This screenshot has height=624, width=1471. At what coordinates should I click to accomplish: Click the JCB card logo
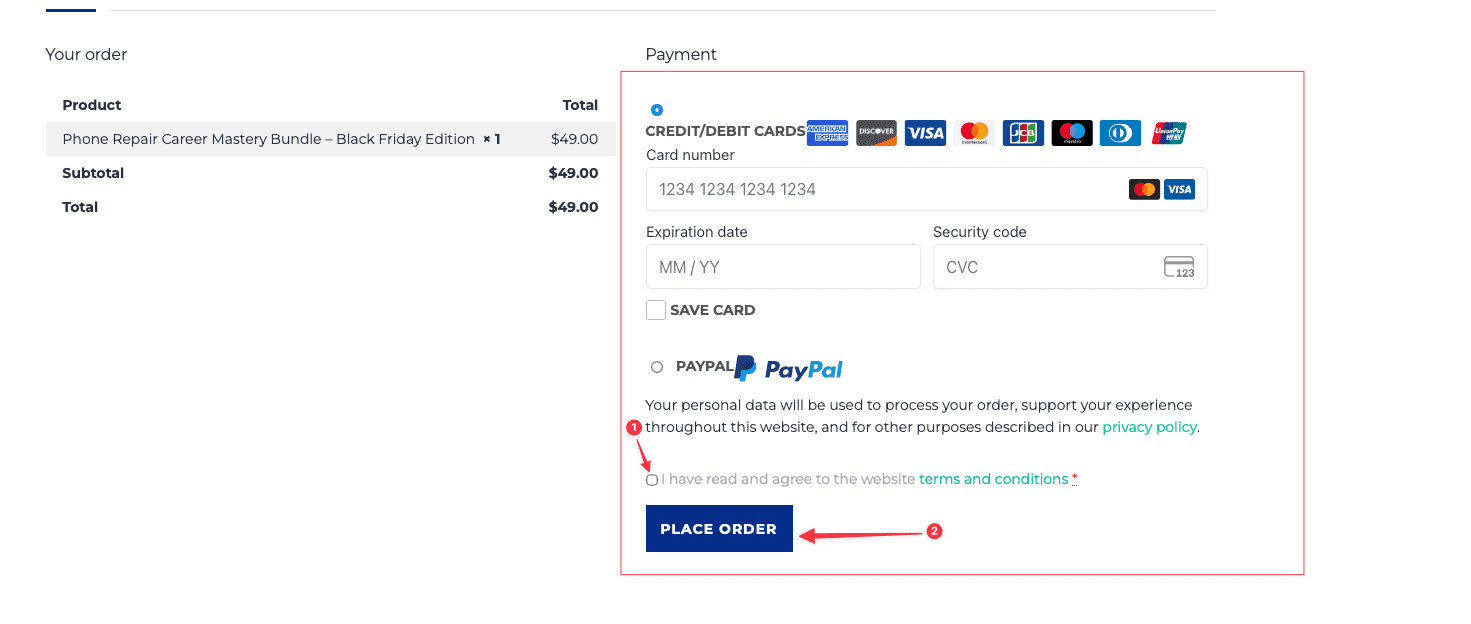coord(1023,133)
